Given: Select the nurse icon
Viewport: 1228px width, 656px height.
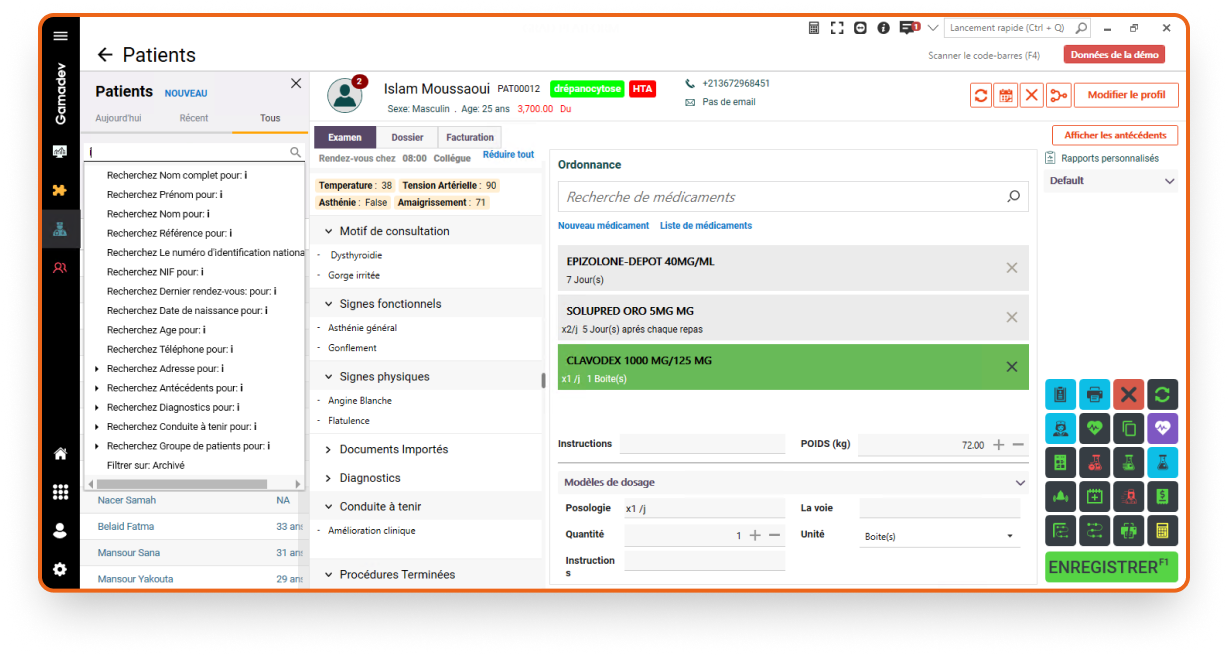Looking at the screenshot, I should 1060,428.
